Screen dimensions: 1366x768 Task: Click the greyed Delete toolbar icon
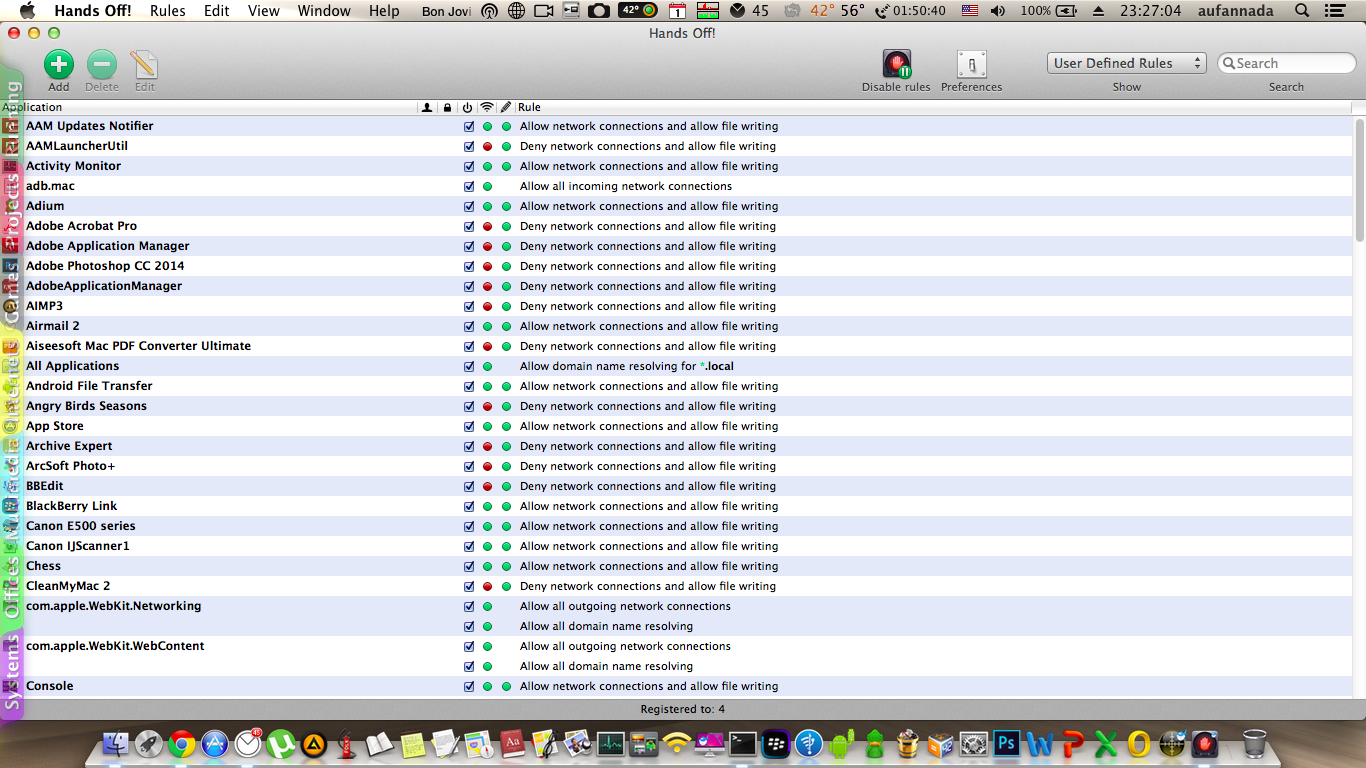pyautogui.click(x=101, y=65)
